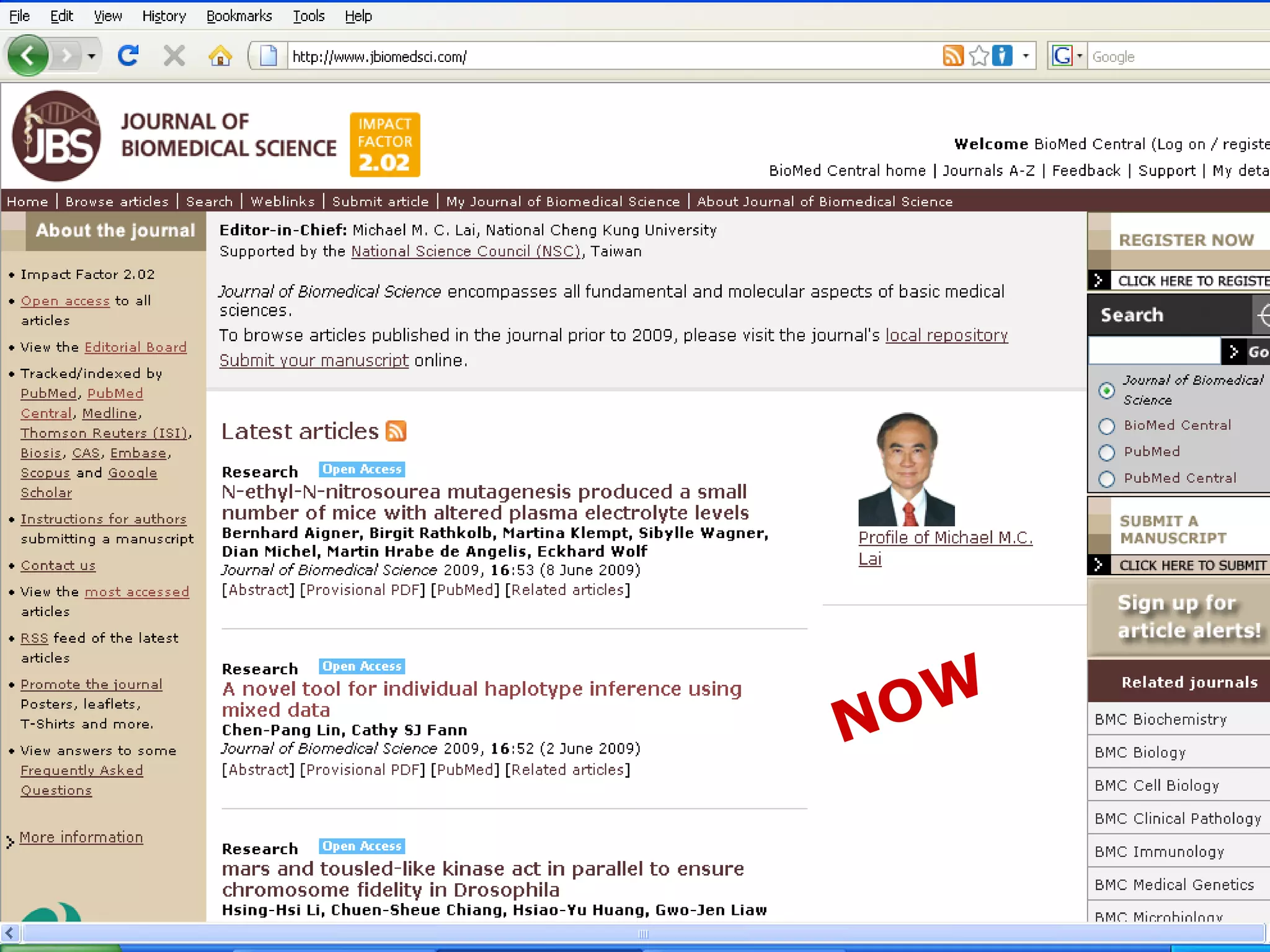Click the journal Search text field
1270x952 pixels.
pyautogui.click(x=1153, y=351)
